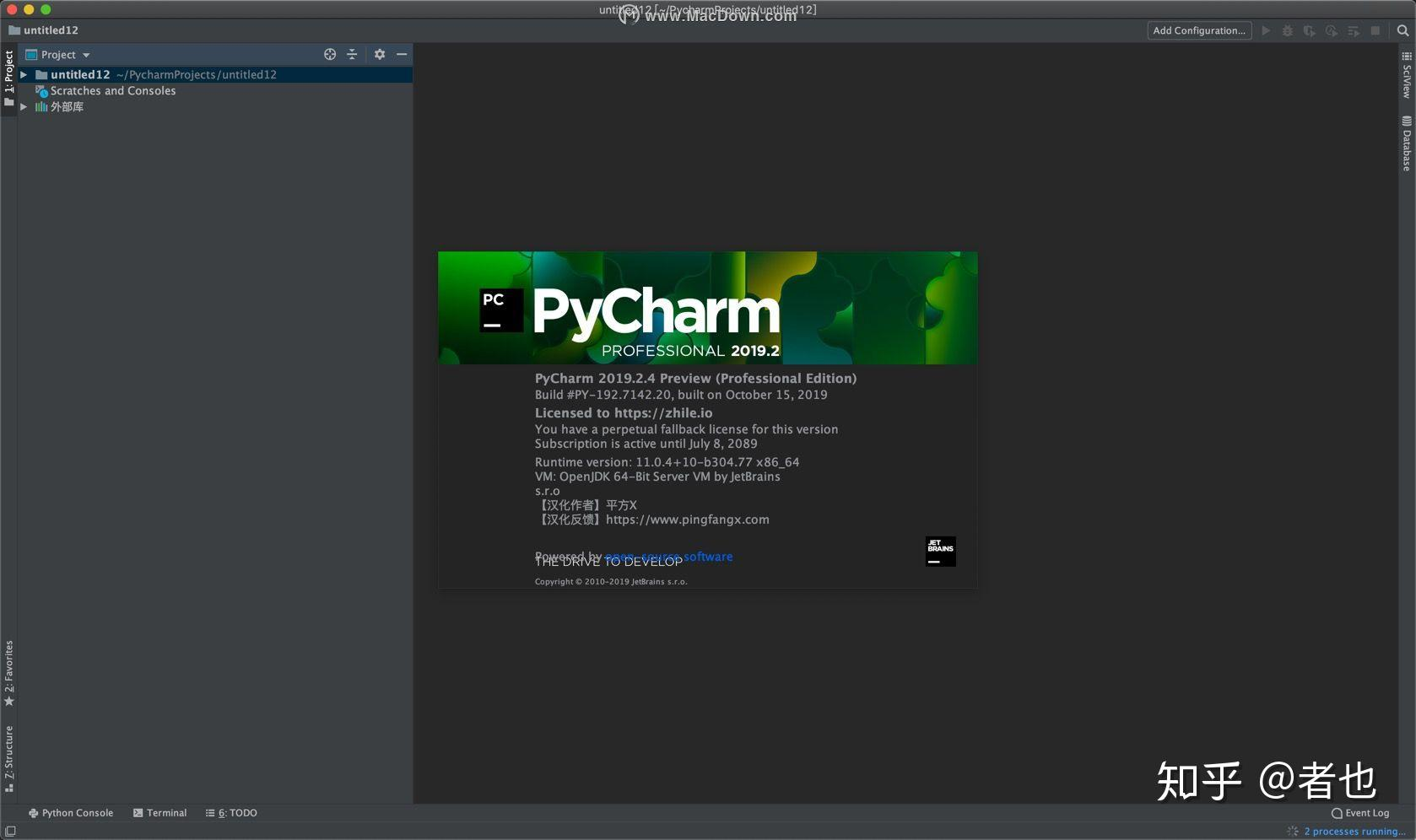Open the Terminal tool window
1416x840 pixels.
[x=160, y=813]
